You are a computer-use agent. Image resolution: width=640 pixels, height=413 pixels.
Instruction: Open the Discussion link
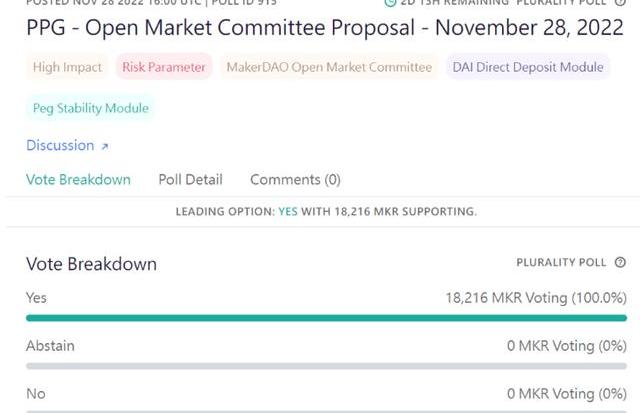pos(60,145)
